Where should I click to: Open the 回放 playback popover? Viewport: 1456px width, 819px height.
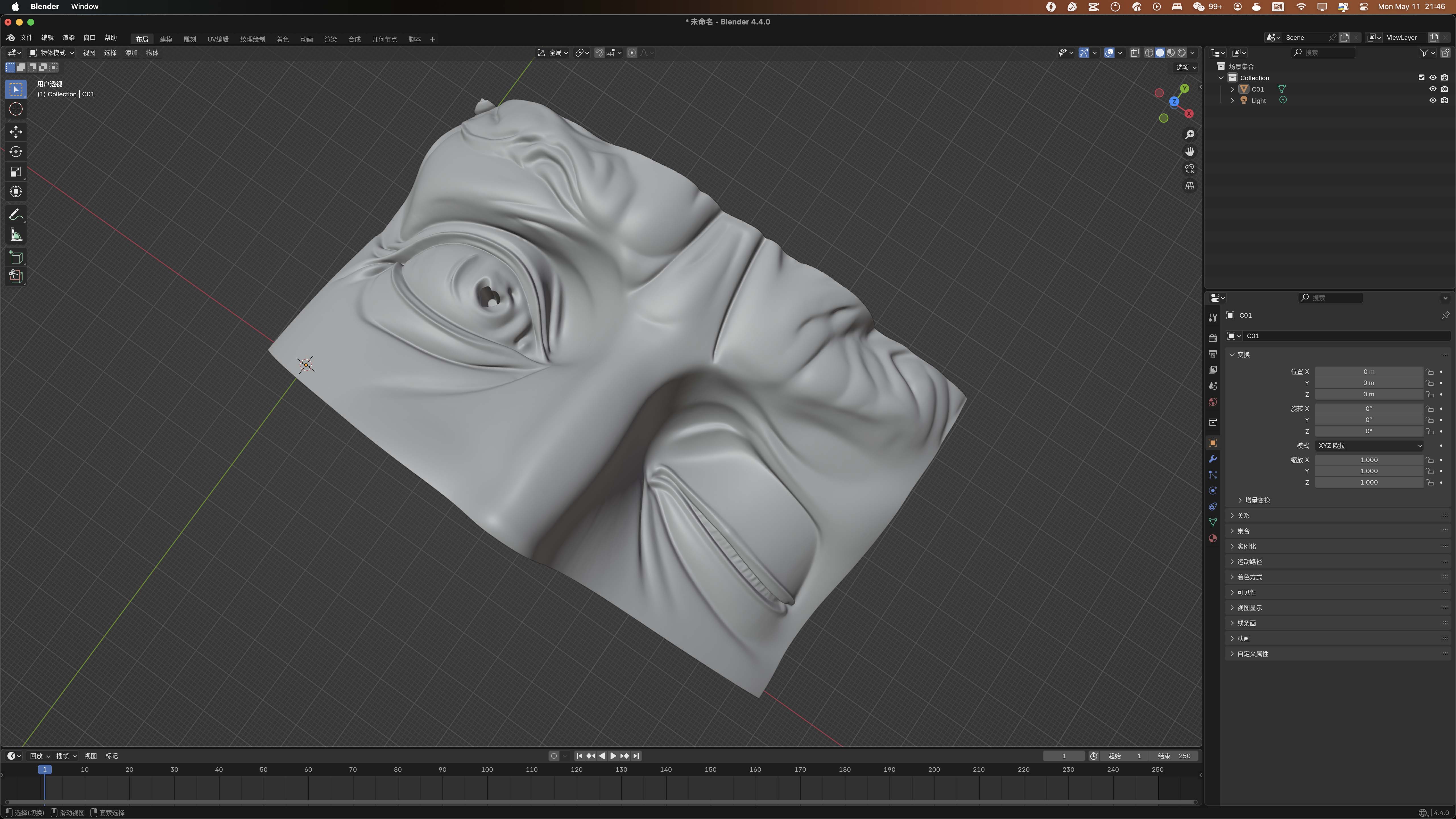[40, 756]
